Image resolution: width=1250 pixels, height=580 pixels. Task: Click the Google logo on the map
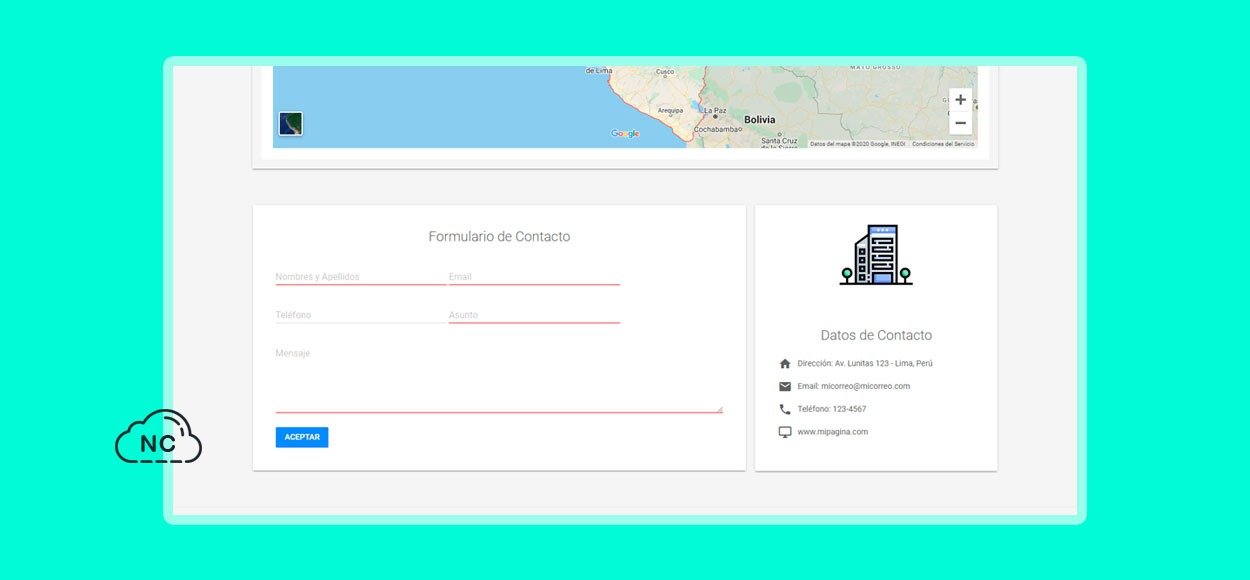point(625,134)
